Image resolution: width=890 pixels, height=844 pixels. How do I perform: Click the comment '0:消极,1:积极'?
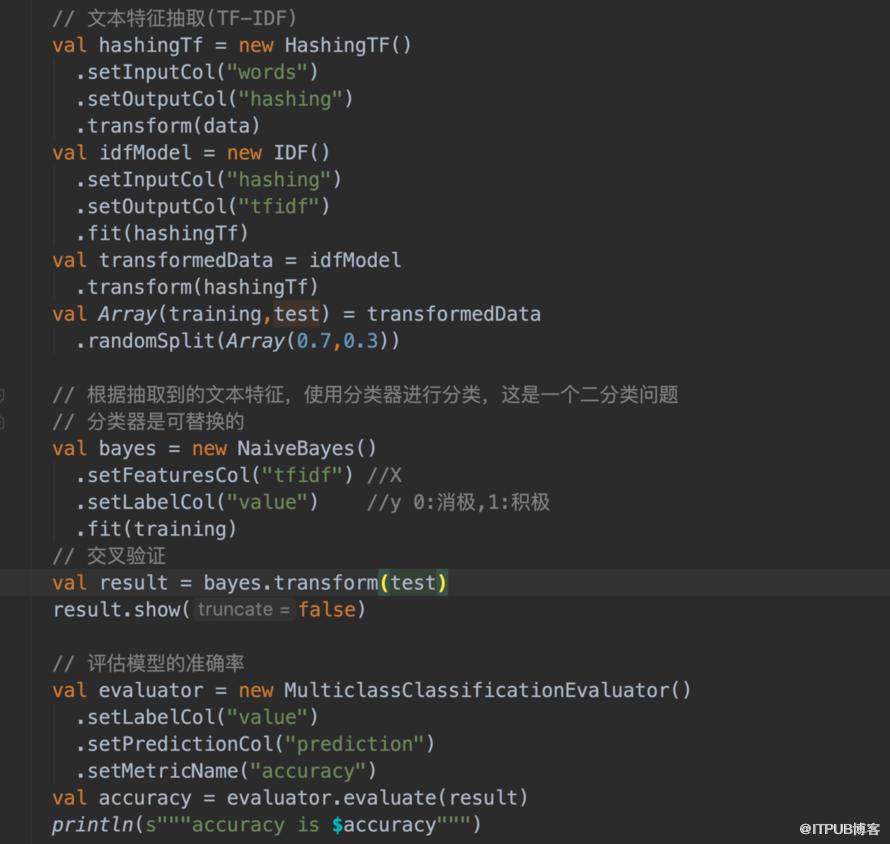click(x=481, y=502)
